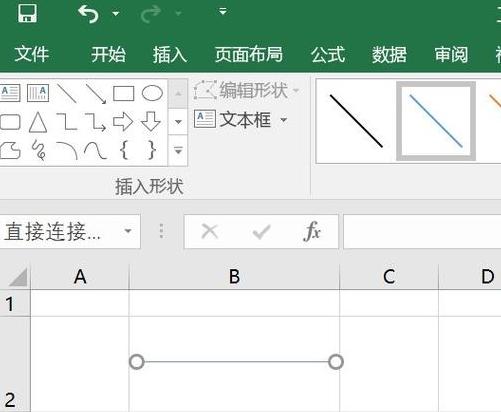Select the rectangle shape tool

(124, 93)
